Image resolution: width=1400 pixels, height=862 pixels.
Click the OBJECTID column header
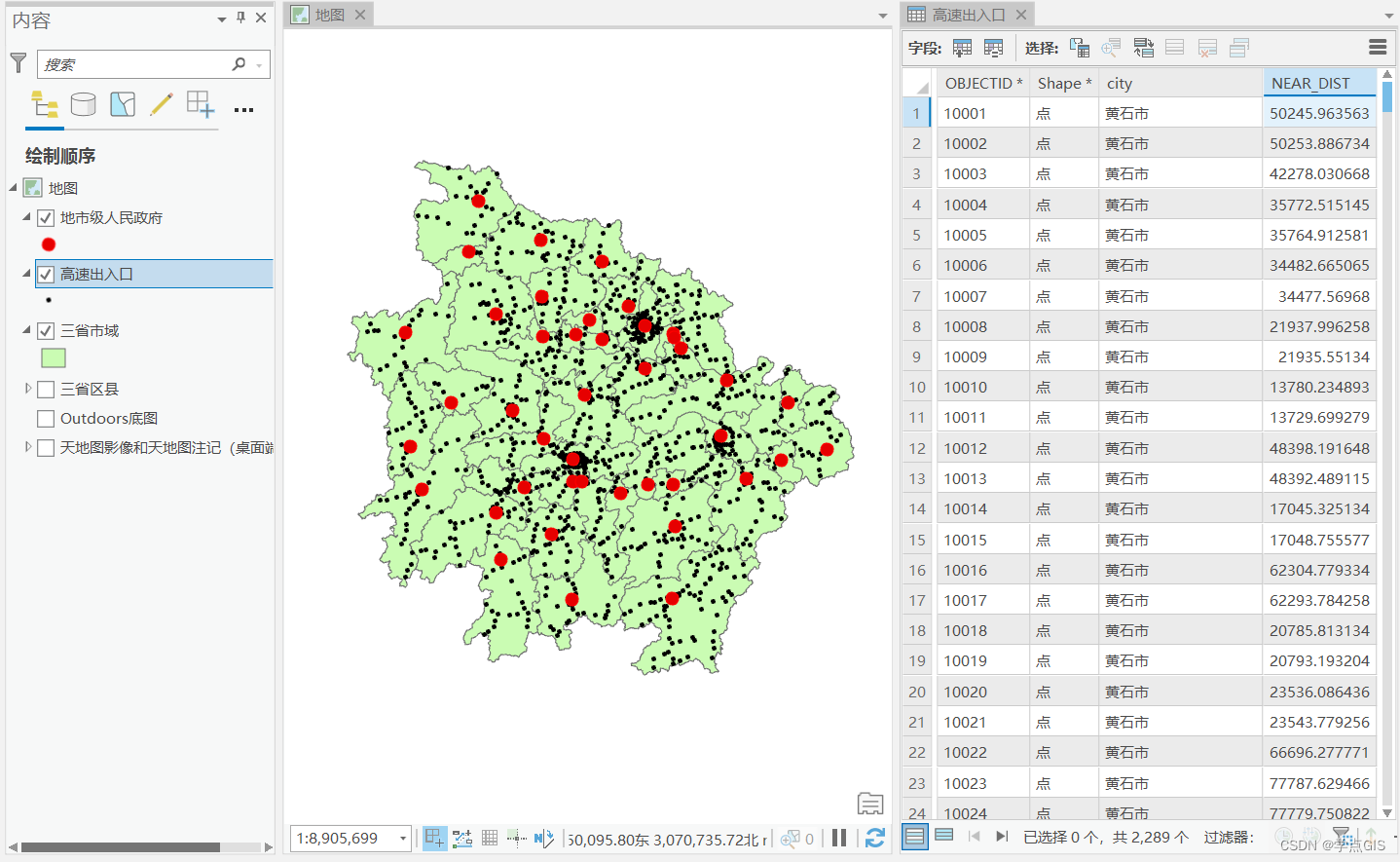983,83
